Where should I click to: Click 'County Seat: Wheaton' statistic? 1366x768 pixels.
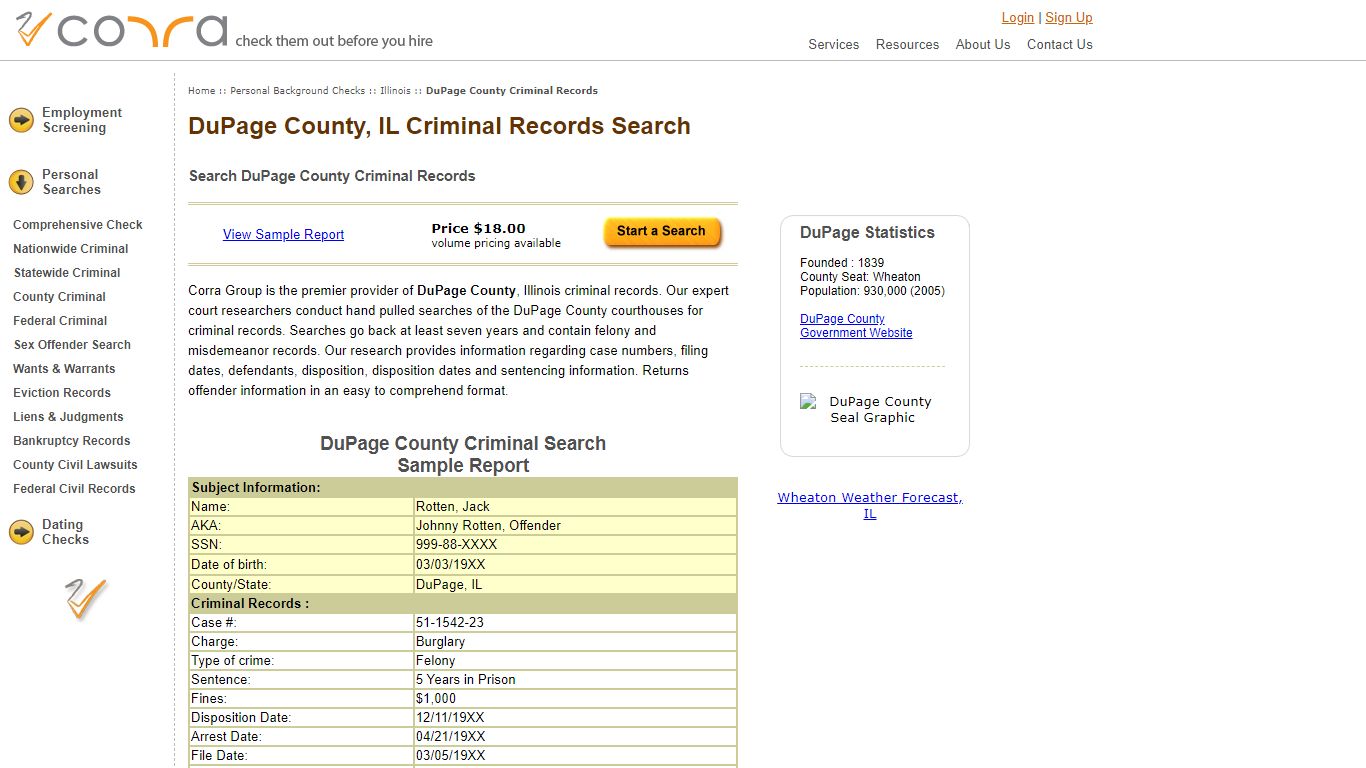tap(860, 277)
